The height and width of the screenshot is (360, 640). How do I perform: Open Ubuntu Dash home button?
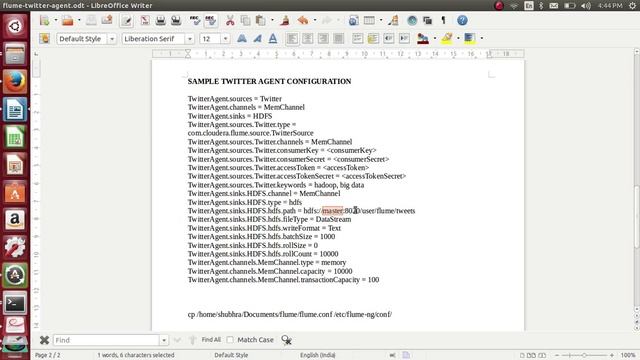coord(15,27)
